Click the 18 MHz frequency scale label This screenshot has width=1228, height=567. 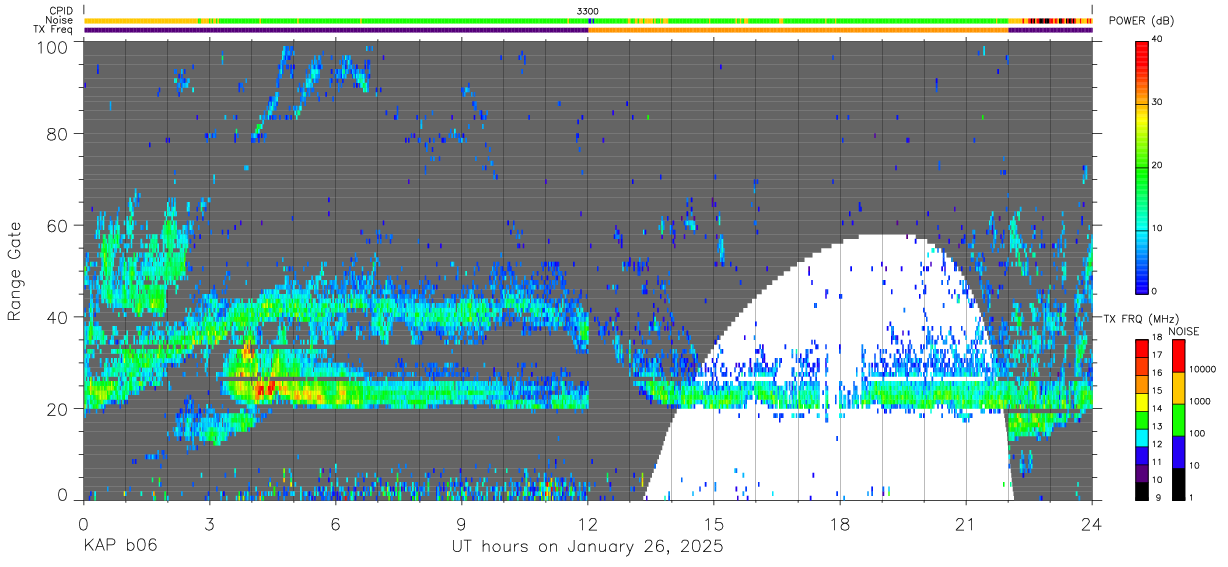[x=1156, y=337]
